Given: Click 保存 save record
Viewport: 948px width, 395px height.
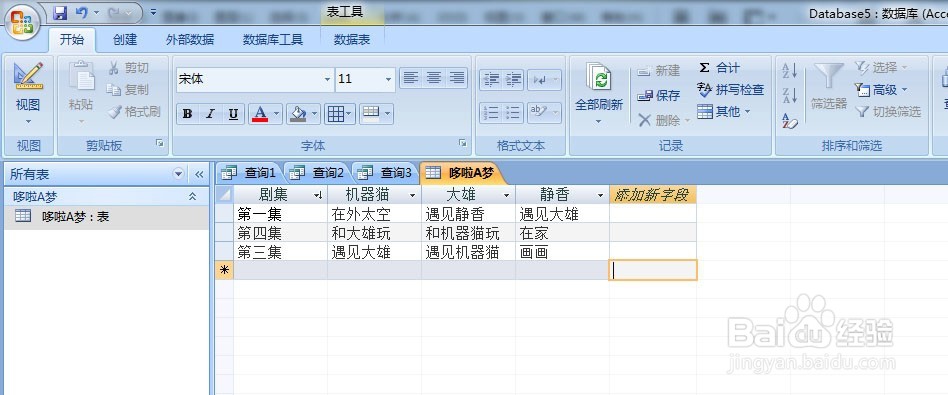Looking at the screenshot, I should pos(659,96).
